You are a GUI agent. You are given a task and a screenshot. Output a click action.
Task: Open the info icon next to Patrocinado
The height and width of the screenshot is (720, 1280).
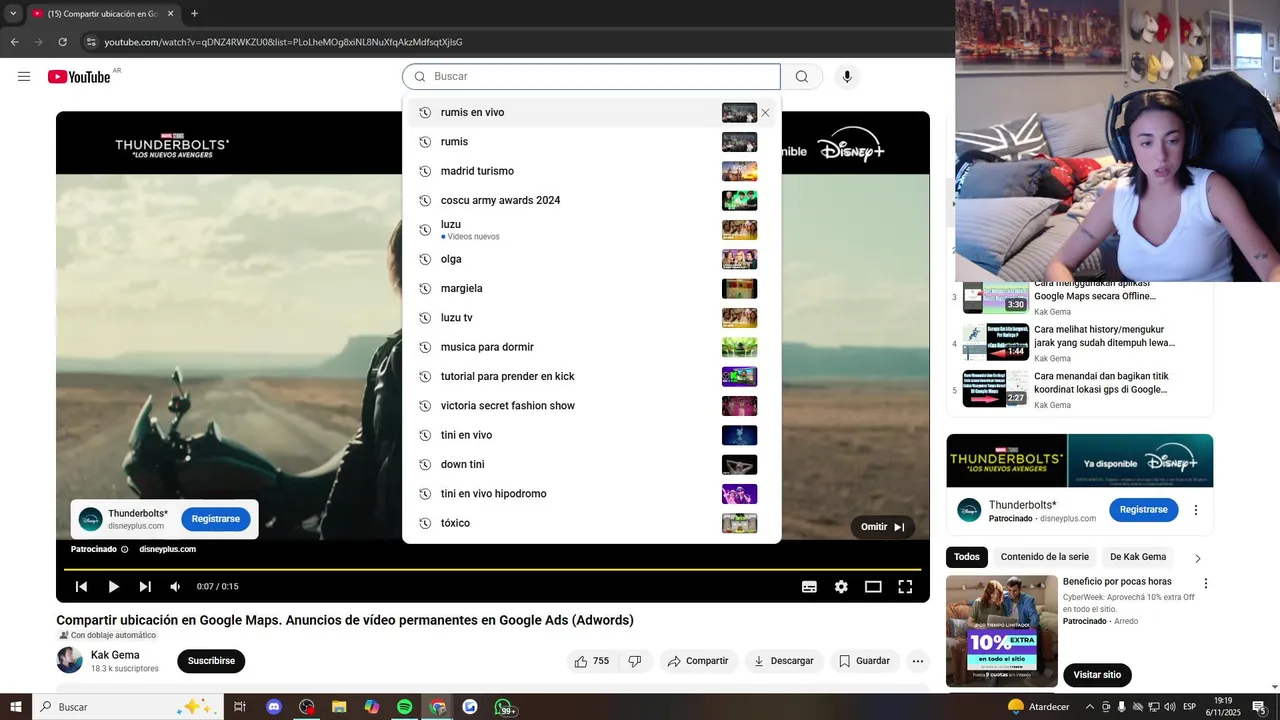click(125, 549)
